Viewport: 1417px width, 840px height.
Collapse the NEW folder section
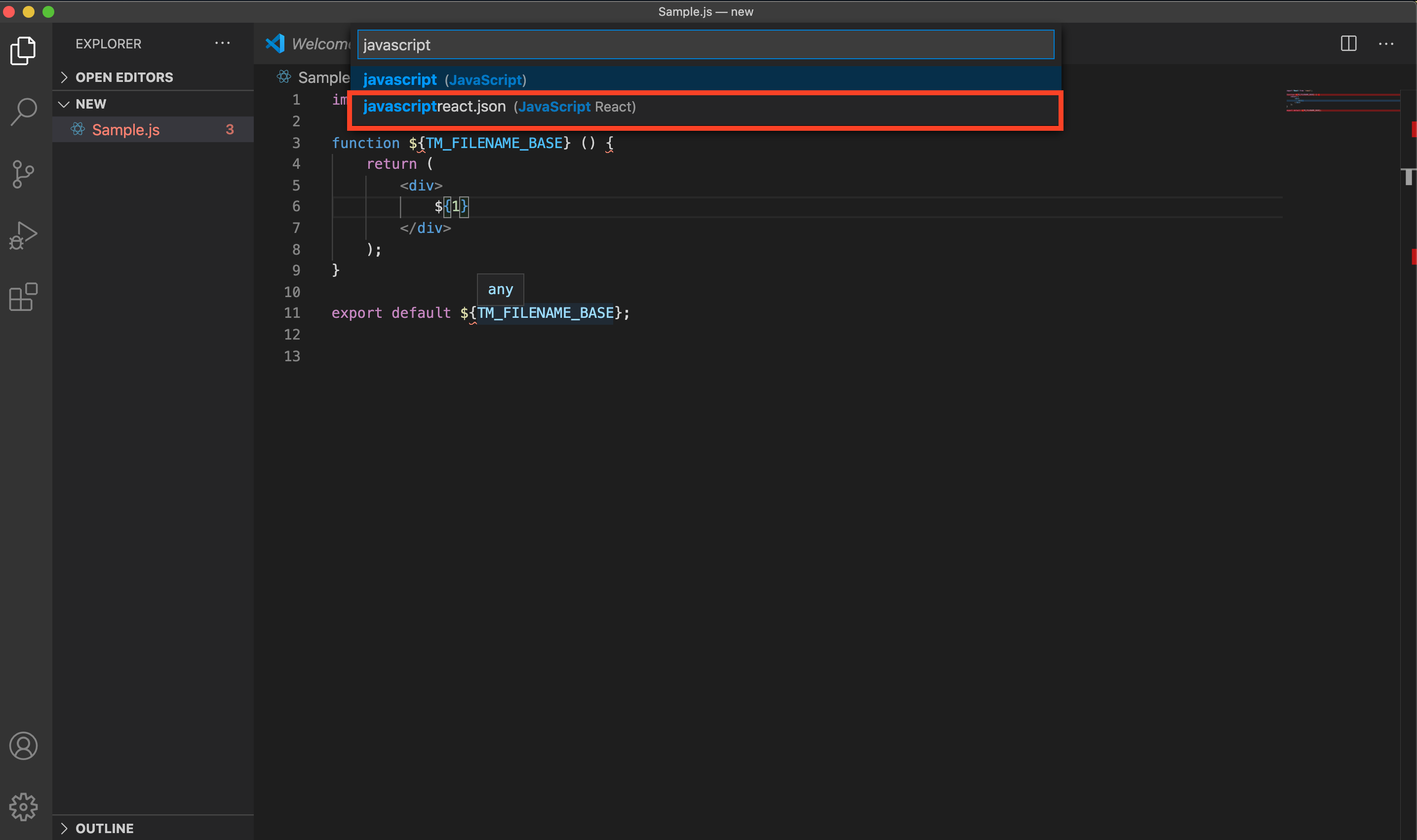(90, 104)
